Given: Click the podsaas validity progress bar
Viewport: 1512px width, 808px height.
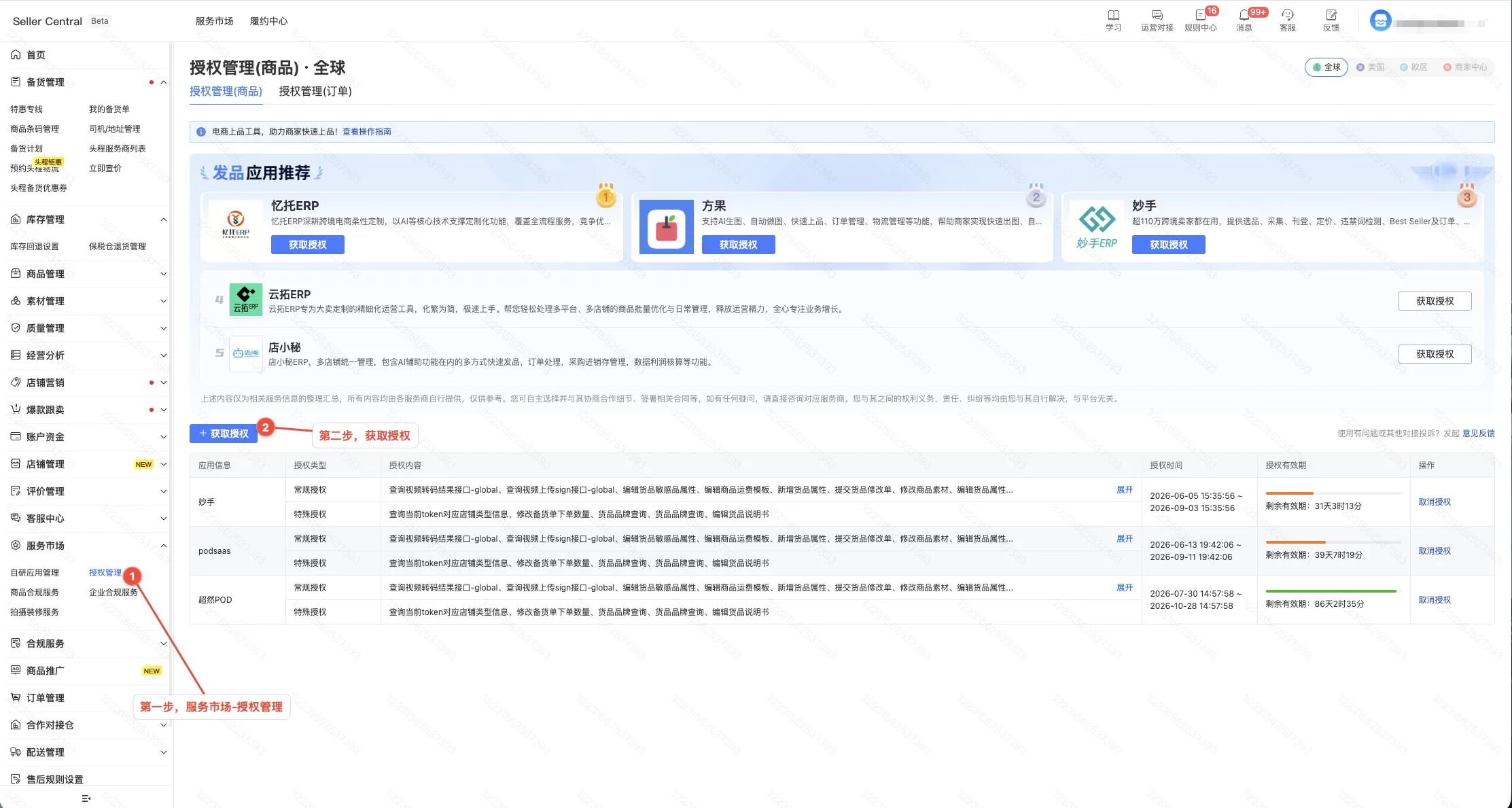Looking at the screenshot, I should (1333, 542).
